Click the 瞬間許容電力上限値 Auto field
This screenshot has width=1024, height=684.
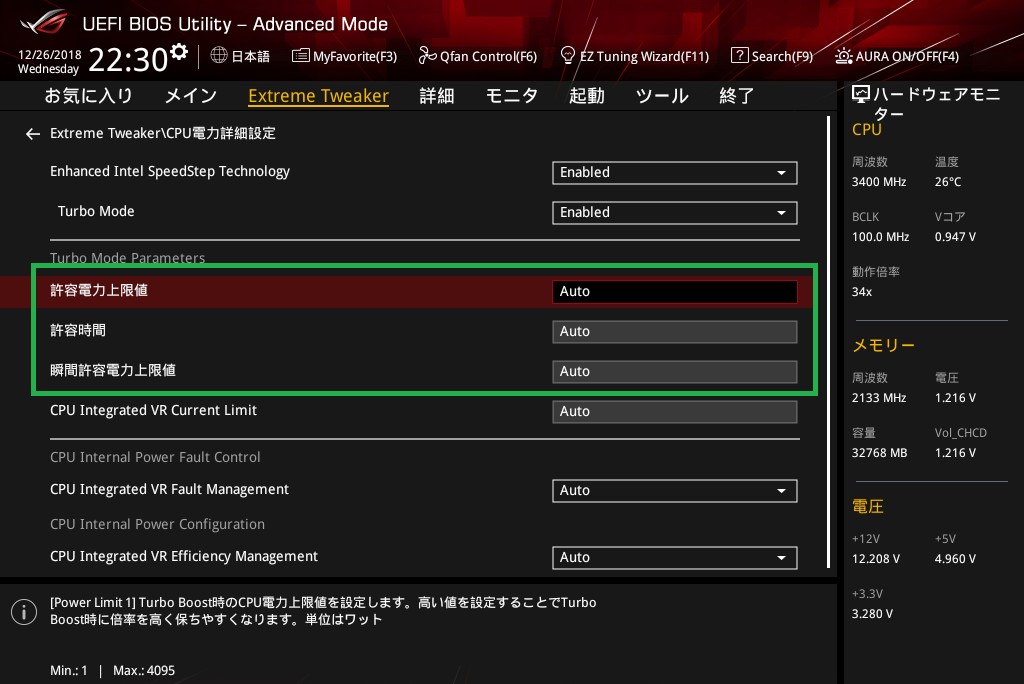(x=675, y=371)
